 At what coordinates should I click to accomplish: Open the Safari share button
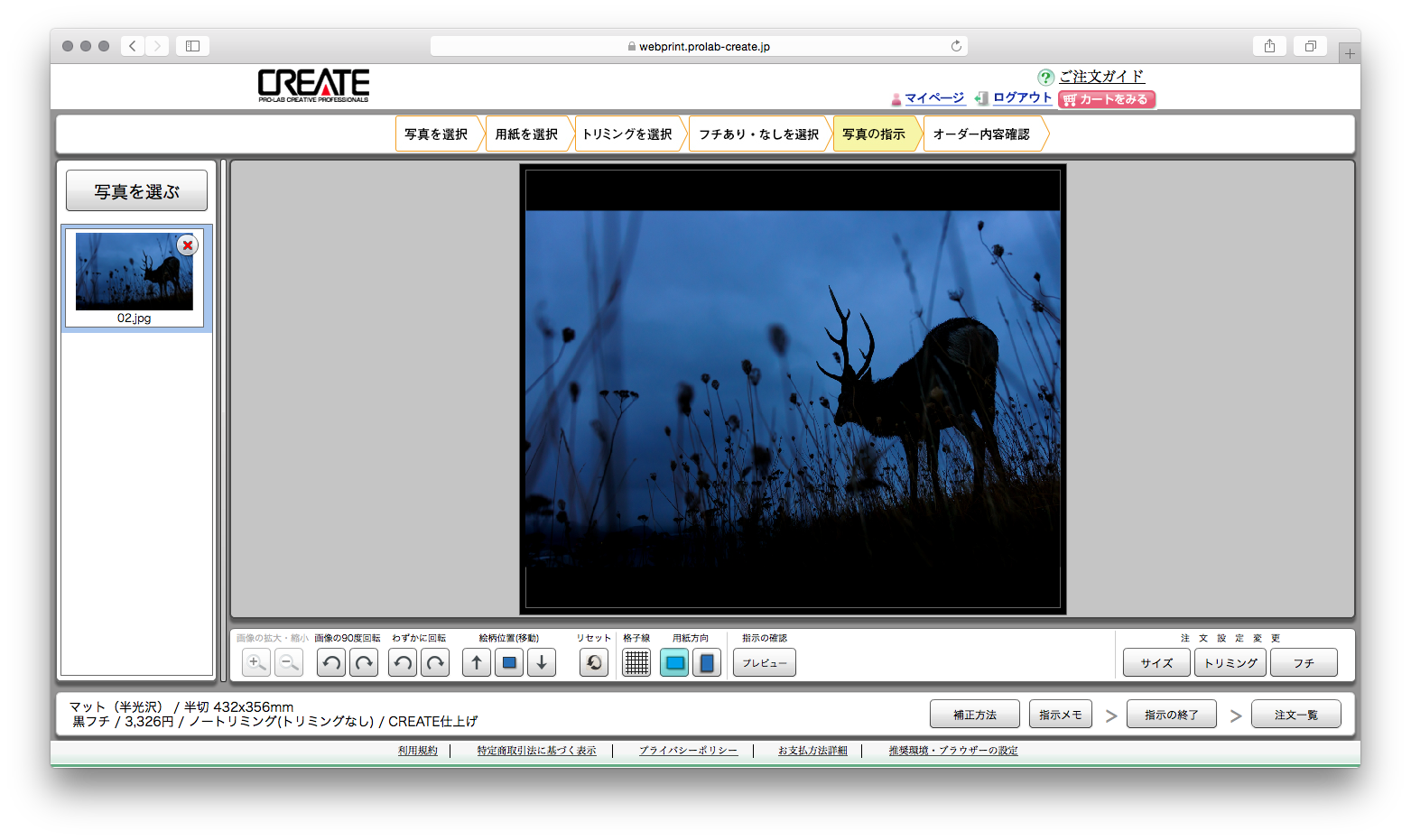[1269, 46]
